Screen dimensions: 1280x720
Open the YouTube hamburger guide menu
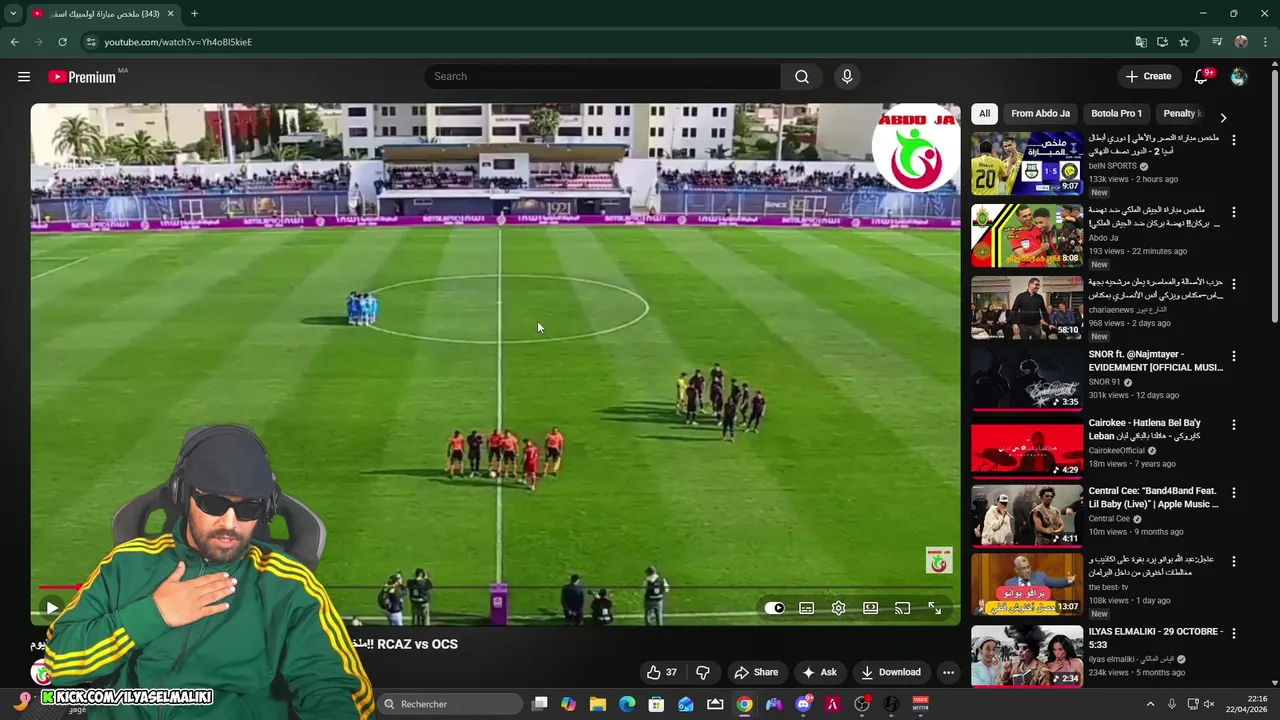click(24, 77)
